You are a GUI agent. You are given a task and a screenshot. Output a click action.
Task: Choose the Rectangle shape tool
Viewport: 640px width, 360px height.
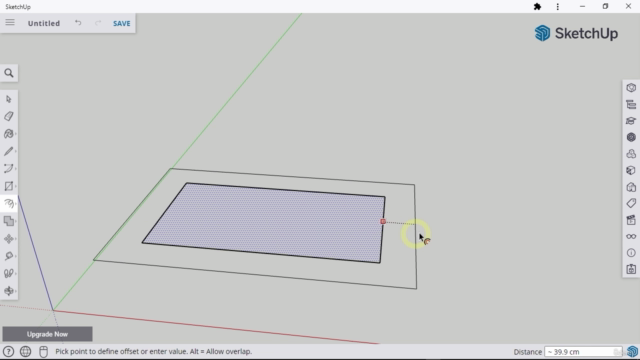coord(9,186)
